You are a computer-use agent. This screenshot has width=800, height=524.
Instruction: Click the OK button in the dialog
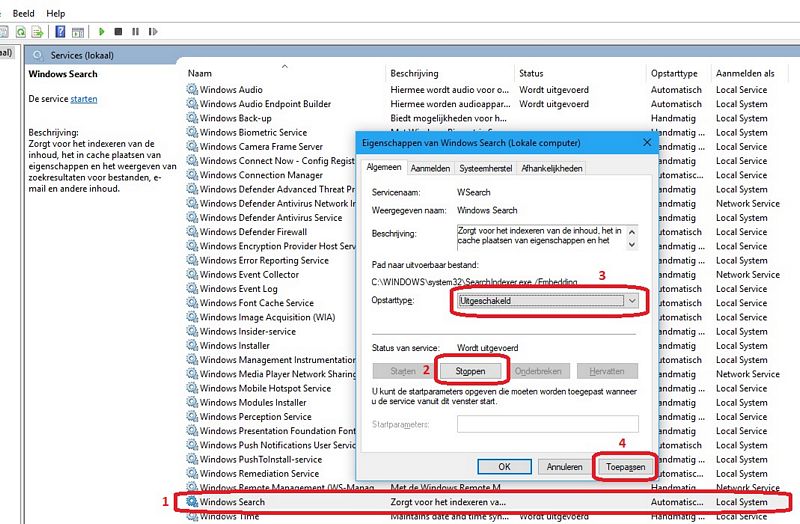click(x=504, y=467)
